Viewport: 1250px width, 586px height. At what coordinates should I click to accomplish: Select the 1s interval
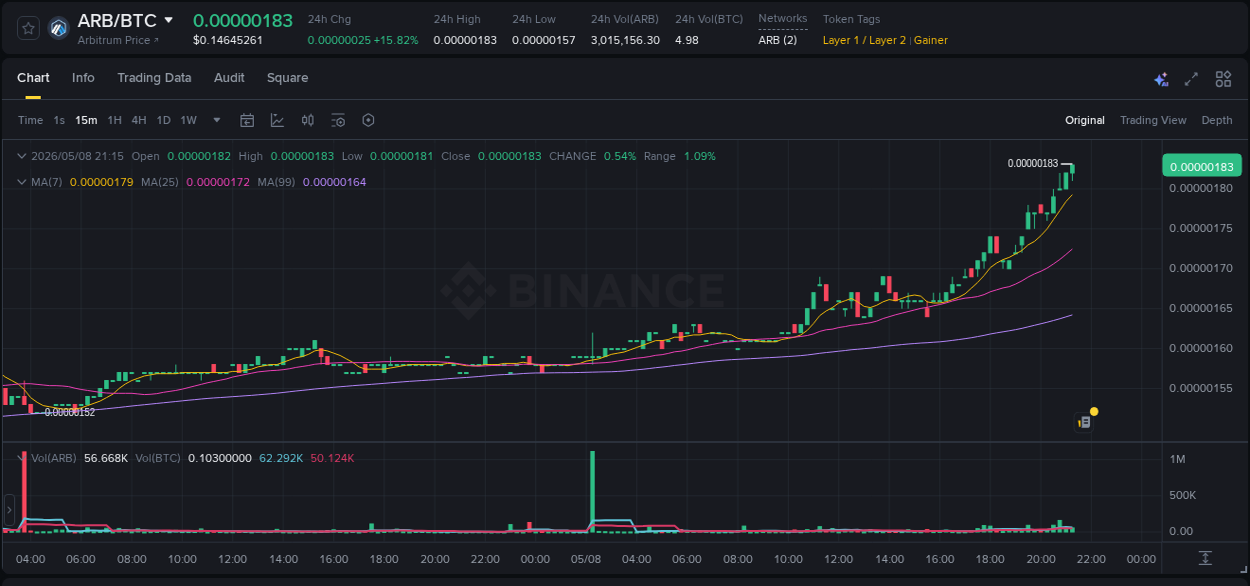point(59,120)
